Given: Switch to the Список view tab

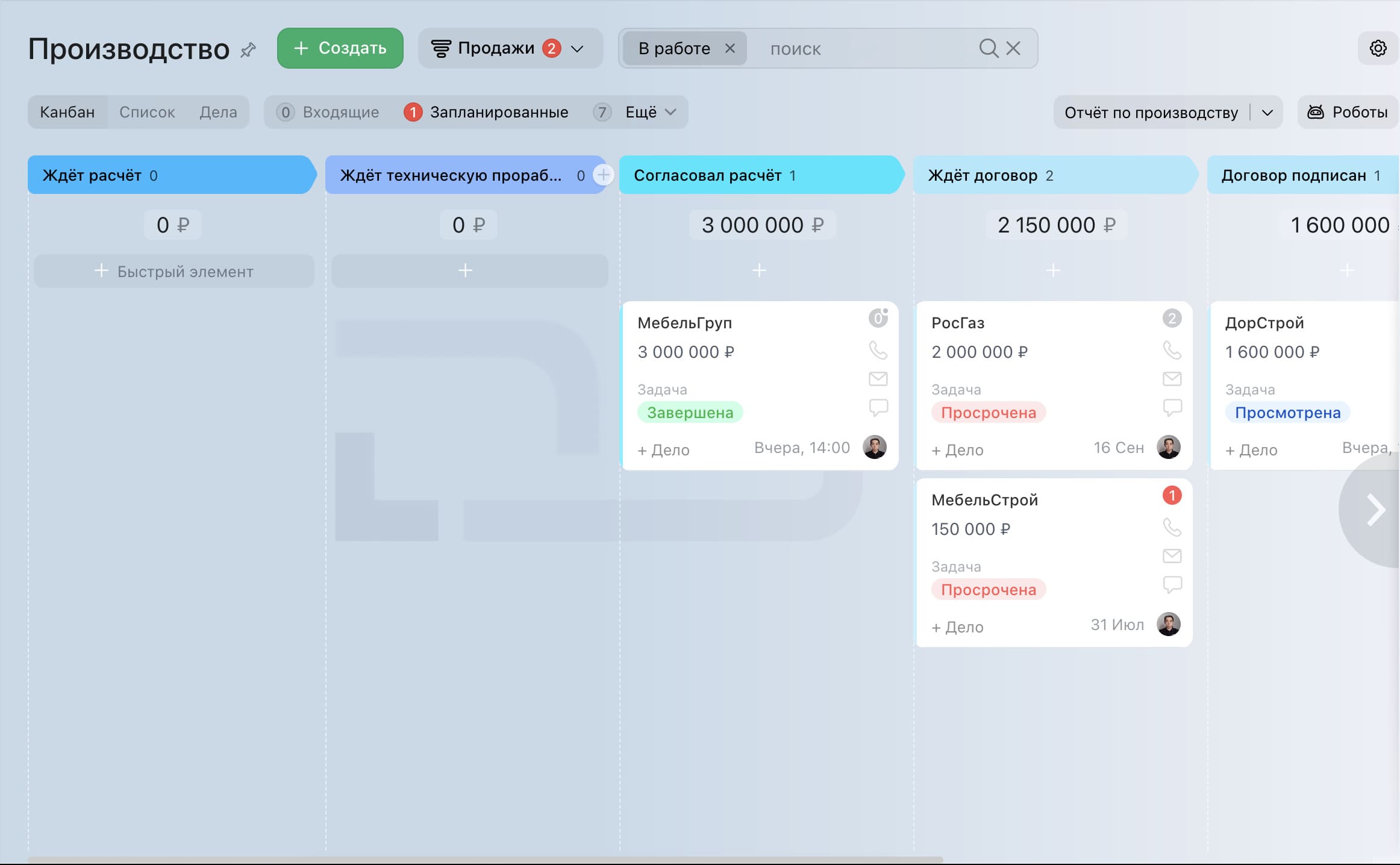Looking at the screenshot, I should coord(147,112).
